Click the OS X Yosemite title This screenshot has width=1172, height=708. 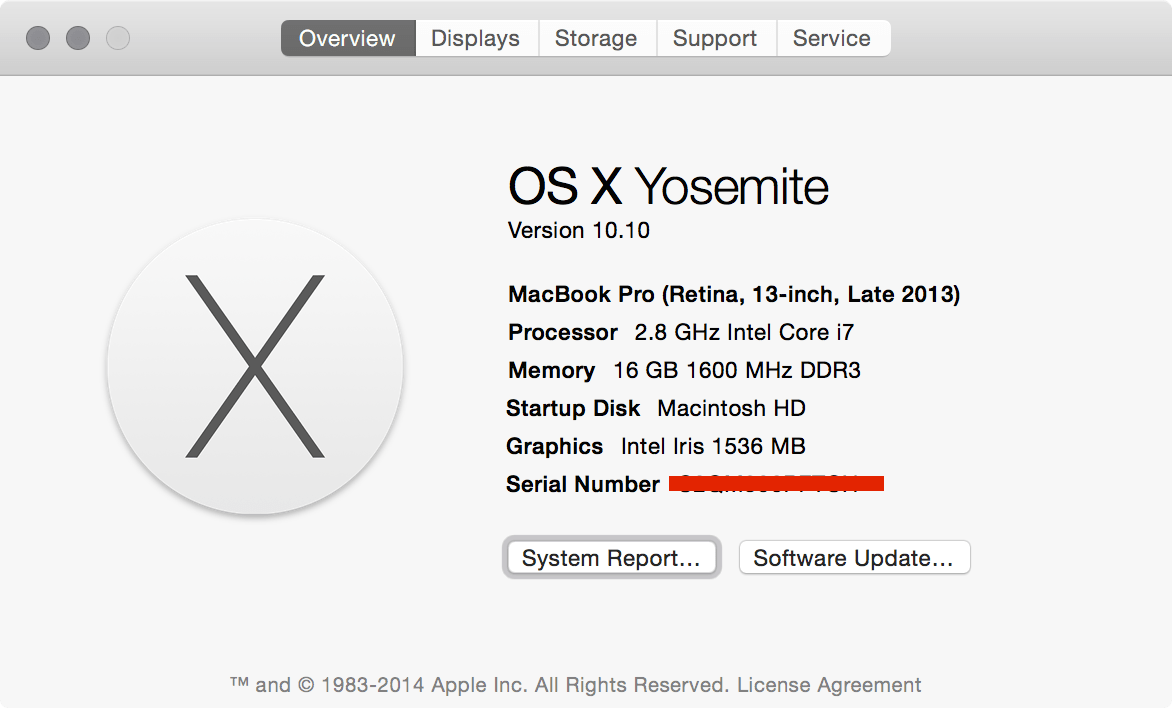pyautogui.click(x=668, y=186)
